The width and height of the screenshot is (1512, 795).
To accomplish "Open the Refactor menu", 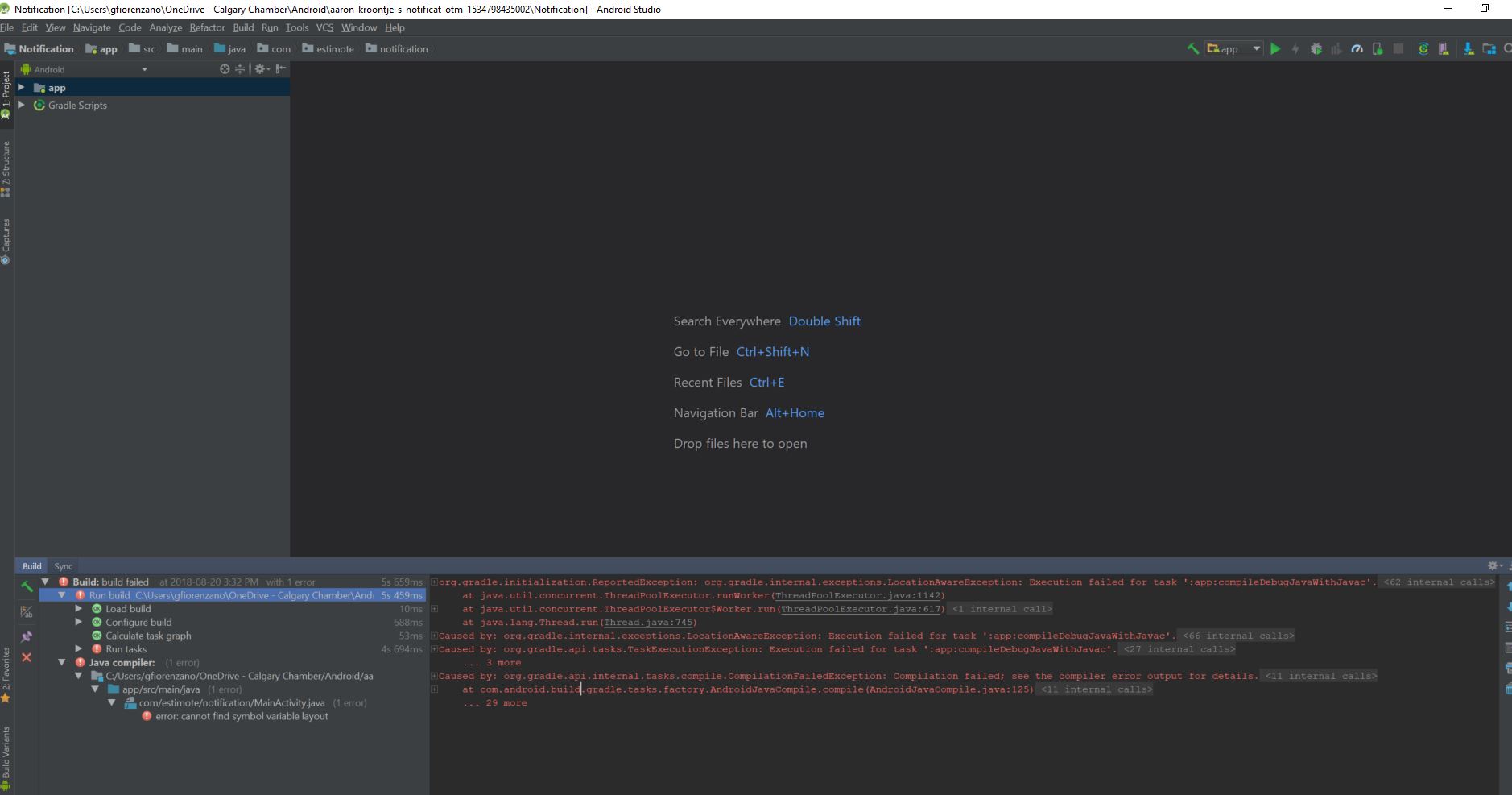I will (207, 27).
